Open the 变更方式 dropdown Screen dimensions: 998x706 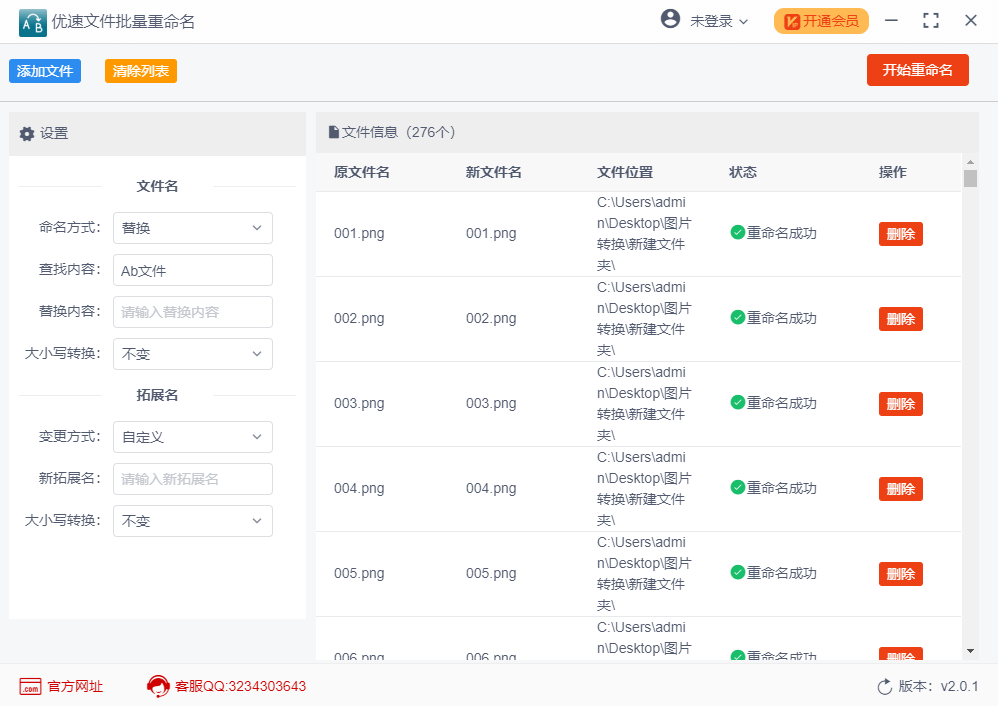tap(192, 437)
